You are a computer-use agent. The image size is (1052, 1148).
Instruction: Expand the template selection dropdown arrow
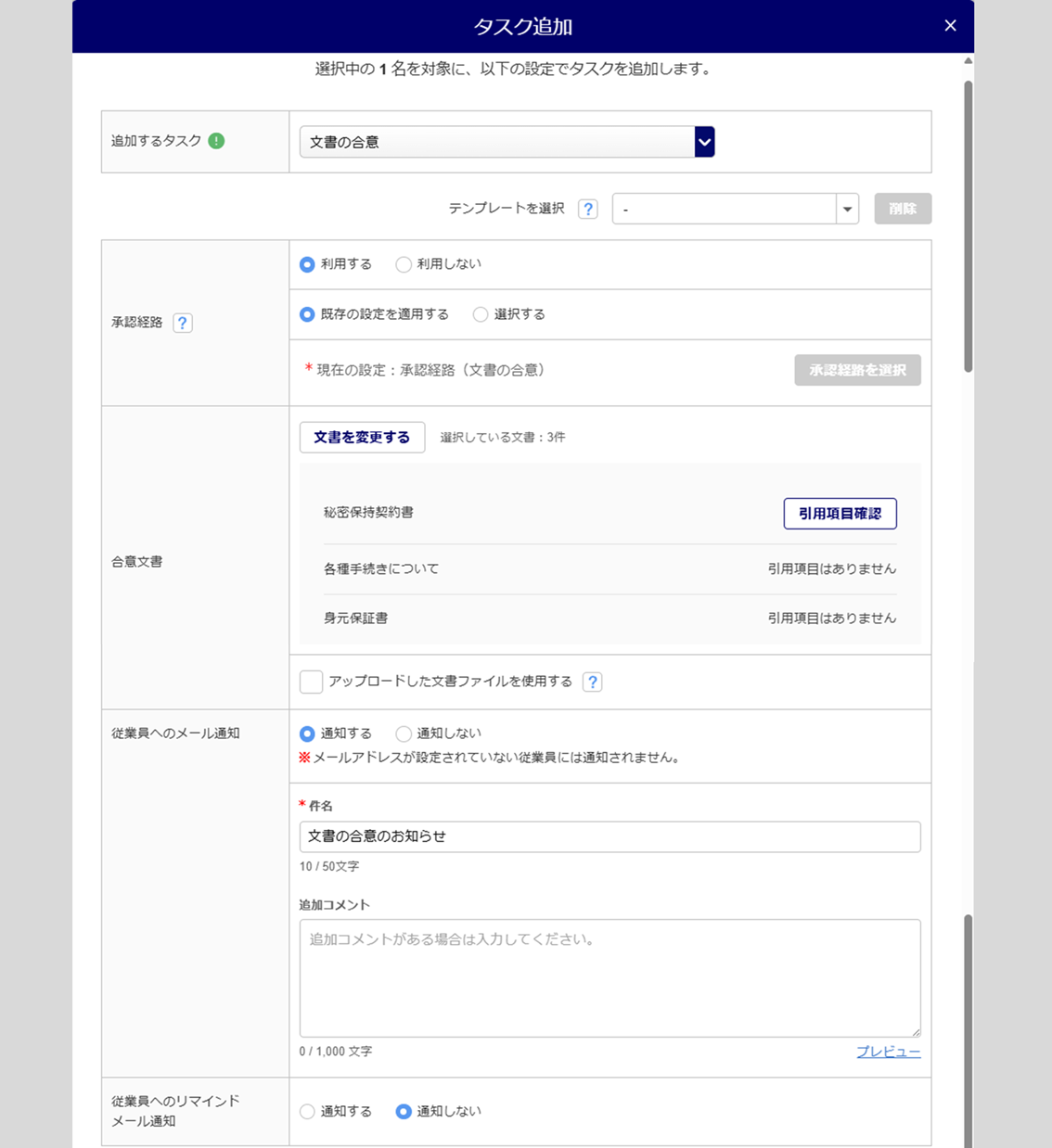pos(847,209)
